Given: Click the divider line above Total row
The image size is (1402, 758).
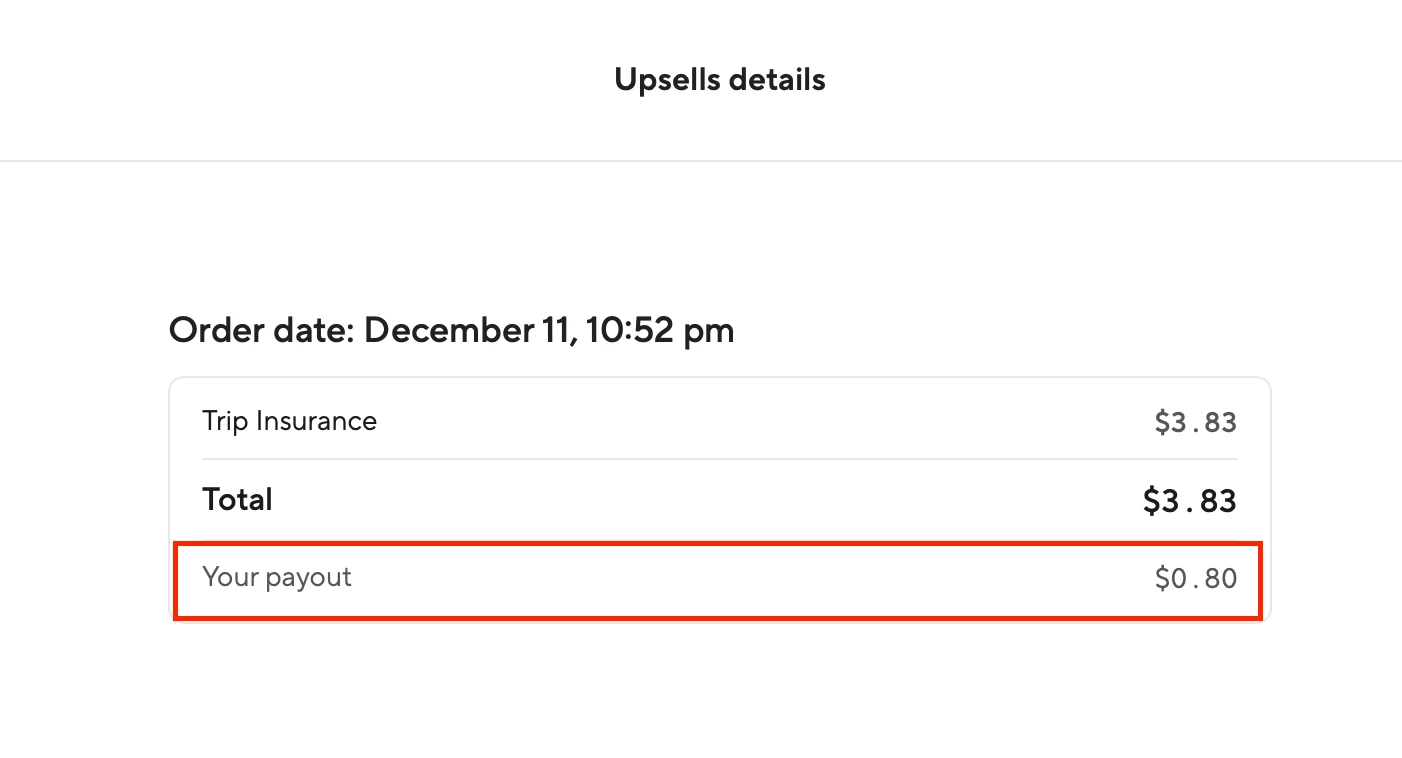Looking at the screenshot, I should click(720, 459).
